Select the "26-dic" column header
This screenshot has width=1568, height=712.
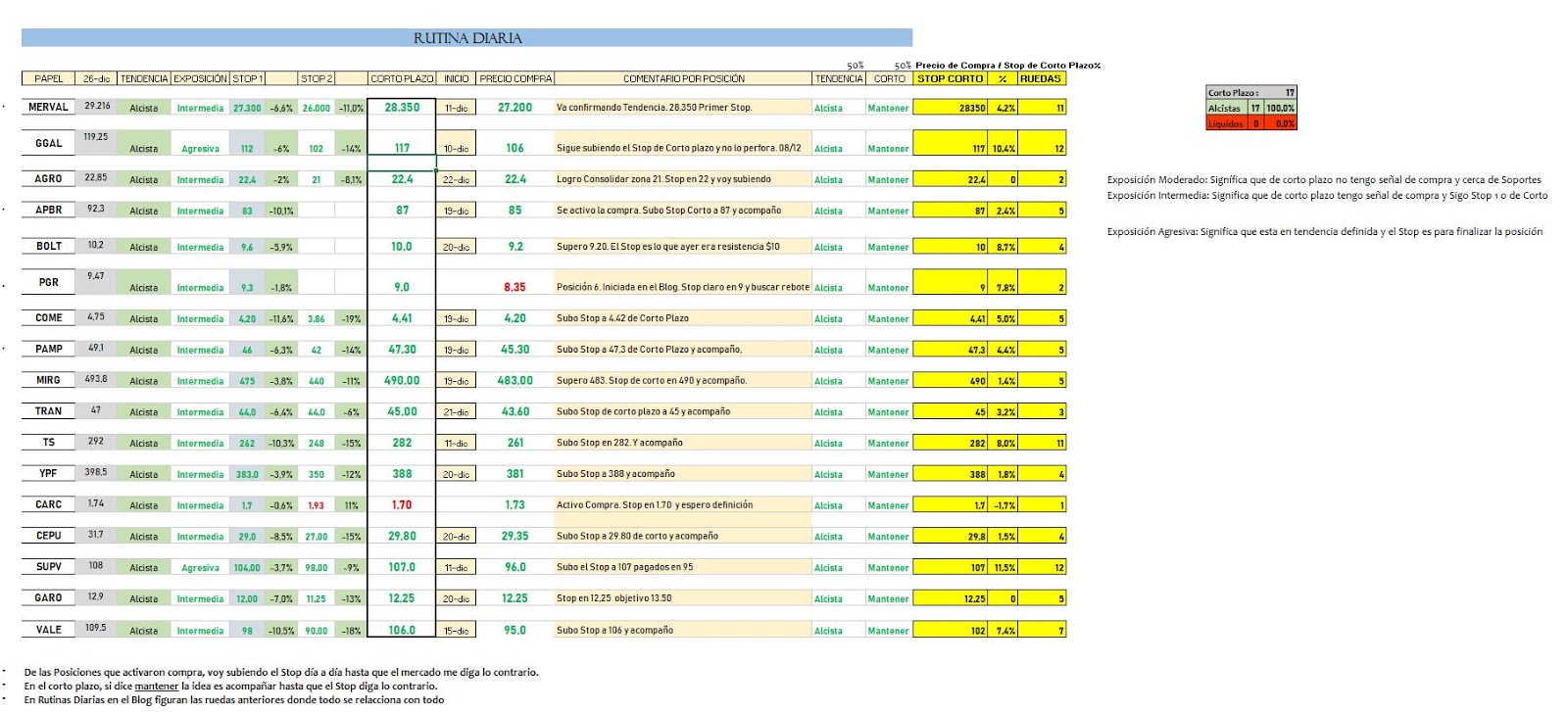coord(96,78)
